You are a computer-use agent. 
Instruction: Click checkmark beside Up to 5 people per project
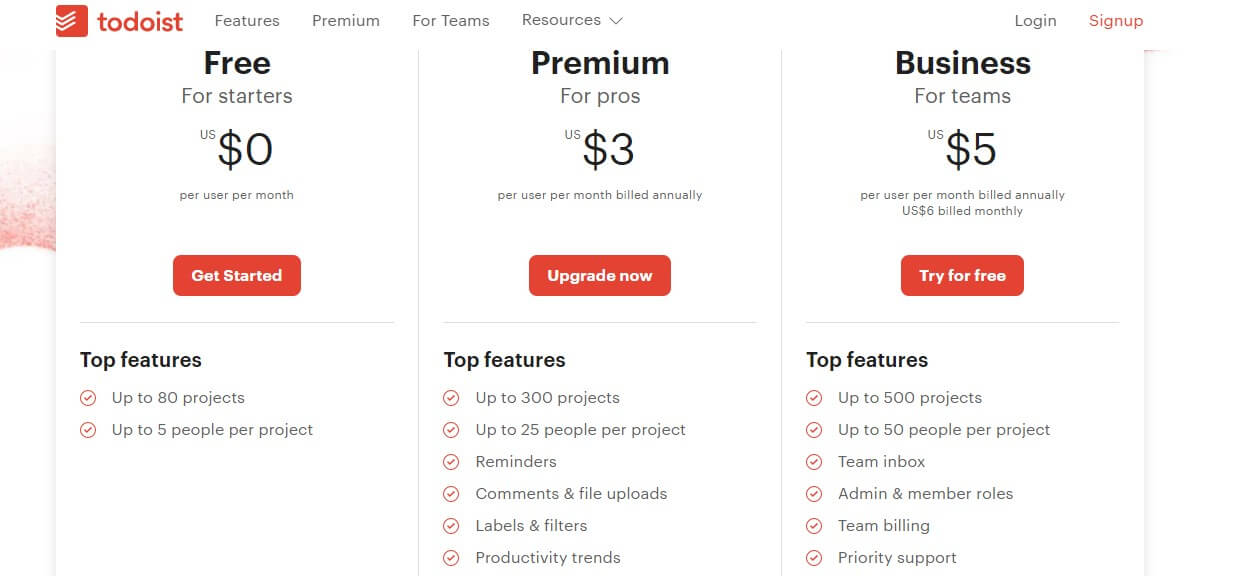(88, 430)
